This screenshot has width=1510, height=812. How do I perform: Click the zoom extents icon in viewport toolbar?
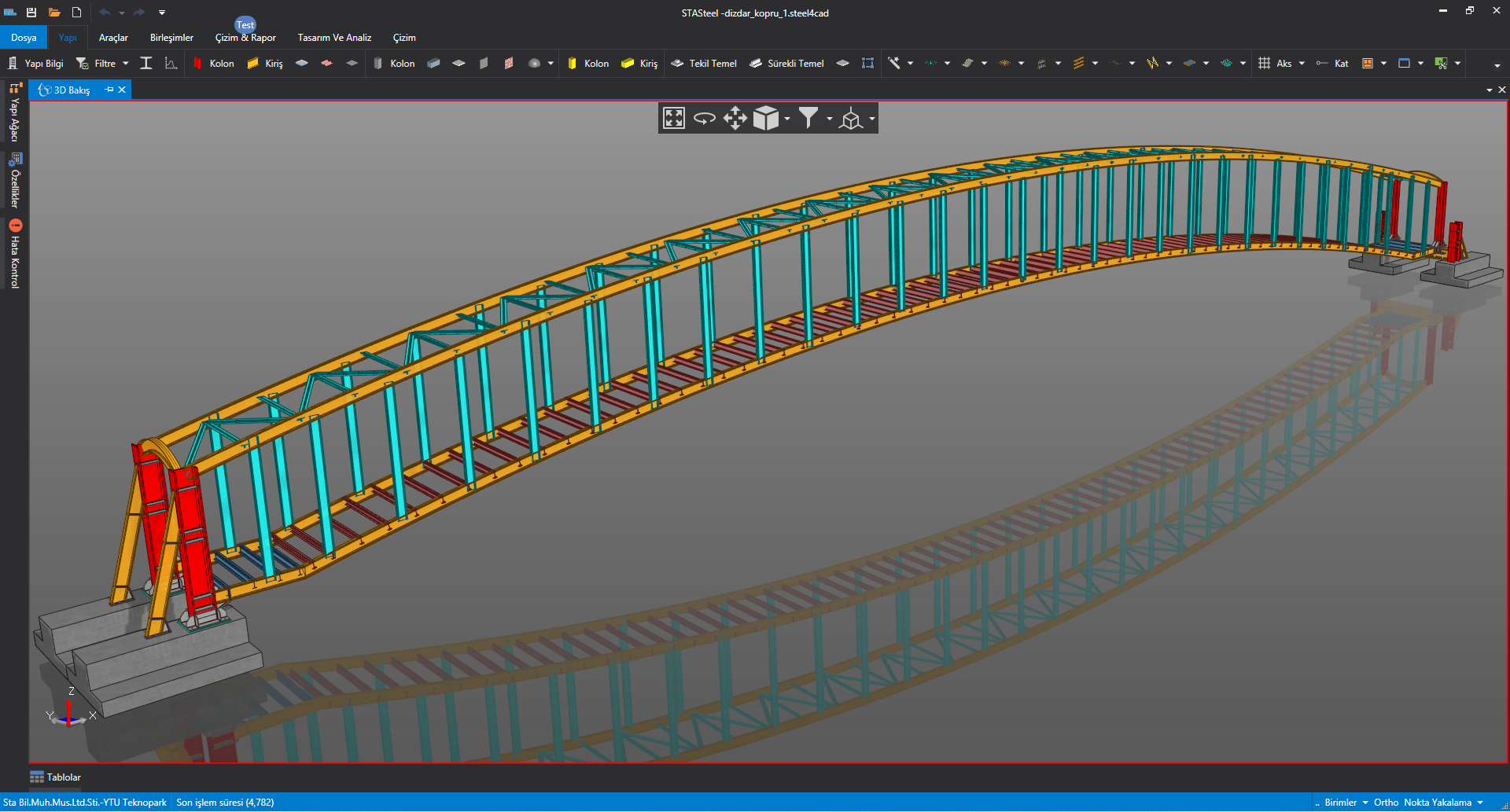[x=674, y=118]
